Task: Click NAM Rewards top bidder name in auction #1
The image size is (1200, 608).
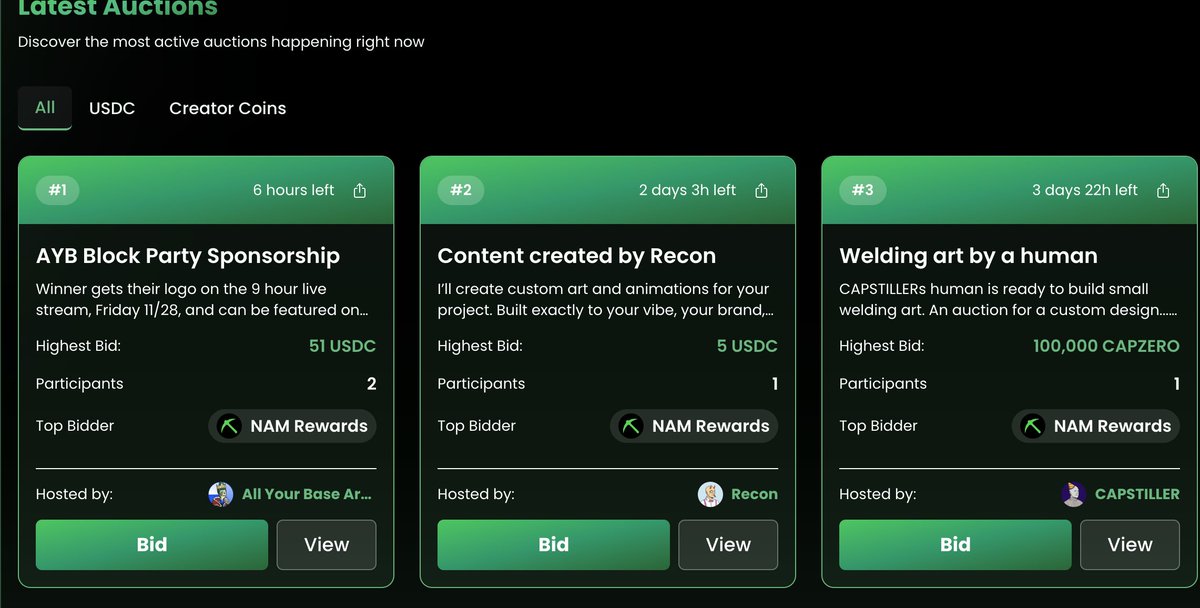Action: coord(309,426)
